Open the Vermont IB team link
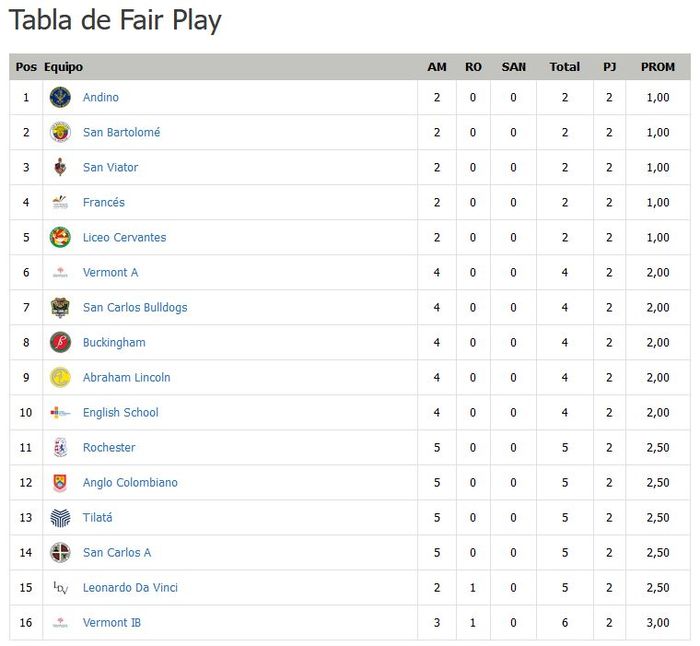 [112, 622]
